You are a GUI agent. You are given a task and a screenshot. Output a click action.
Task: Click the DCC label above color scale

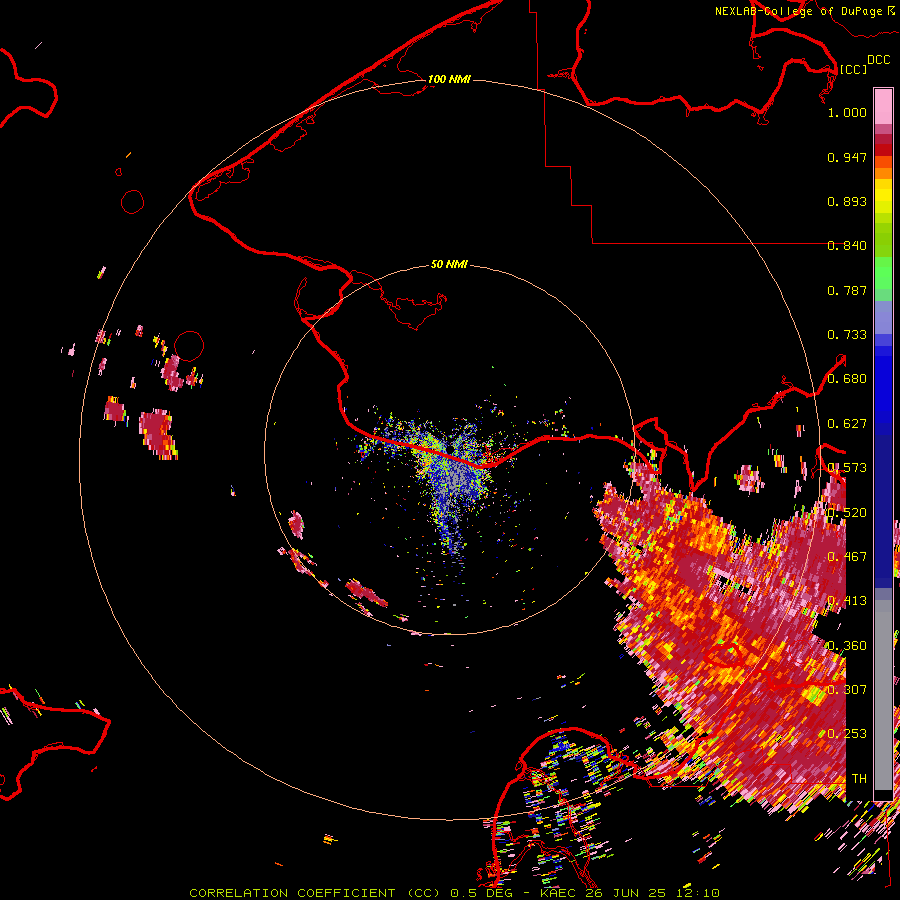[x=879, y=60]
